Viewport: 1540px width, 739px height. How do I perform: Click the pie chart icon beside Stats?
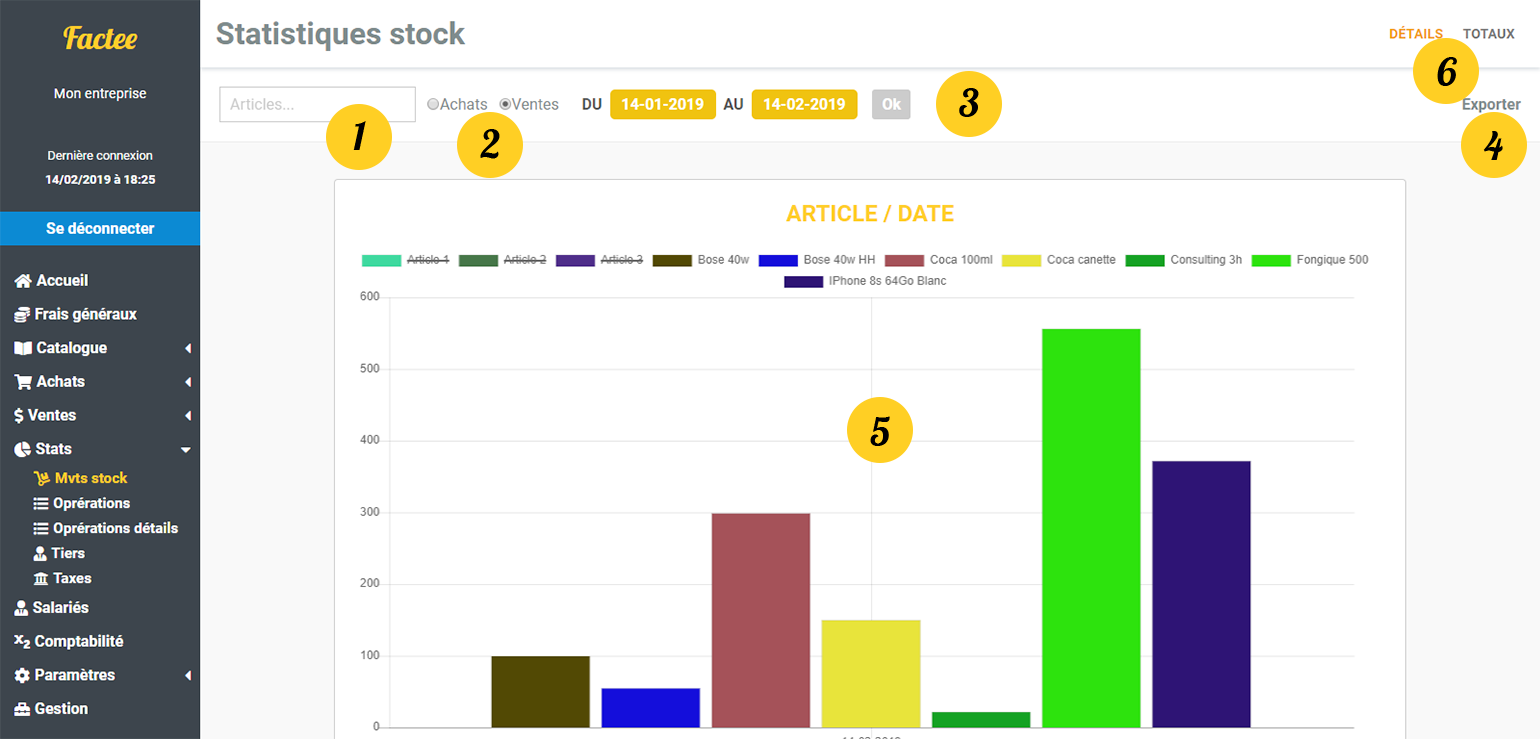click(x=22, y=449)
